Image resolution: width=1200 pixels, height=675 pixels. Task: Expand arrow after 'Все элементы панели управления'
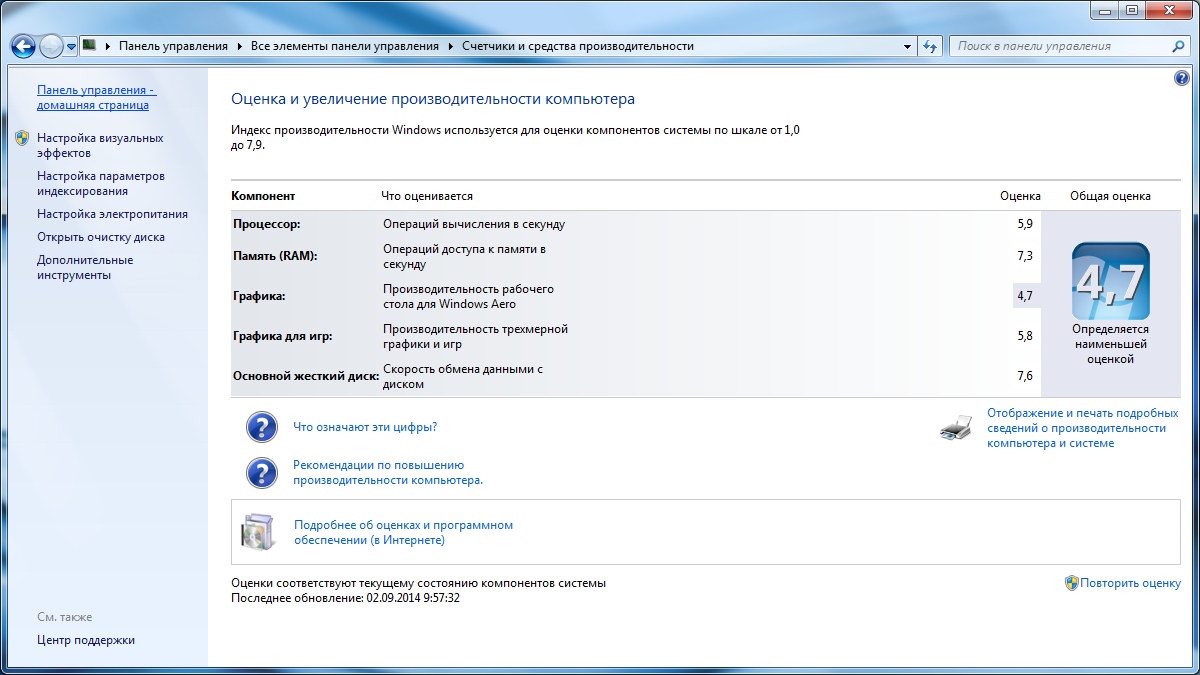pyautogui.click(x=451, y=46)
